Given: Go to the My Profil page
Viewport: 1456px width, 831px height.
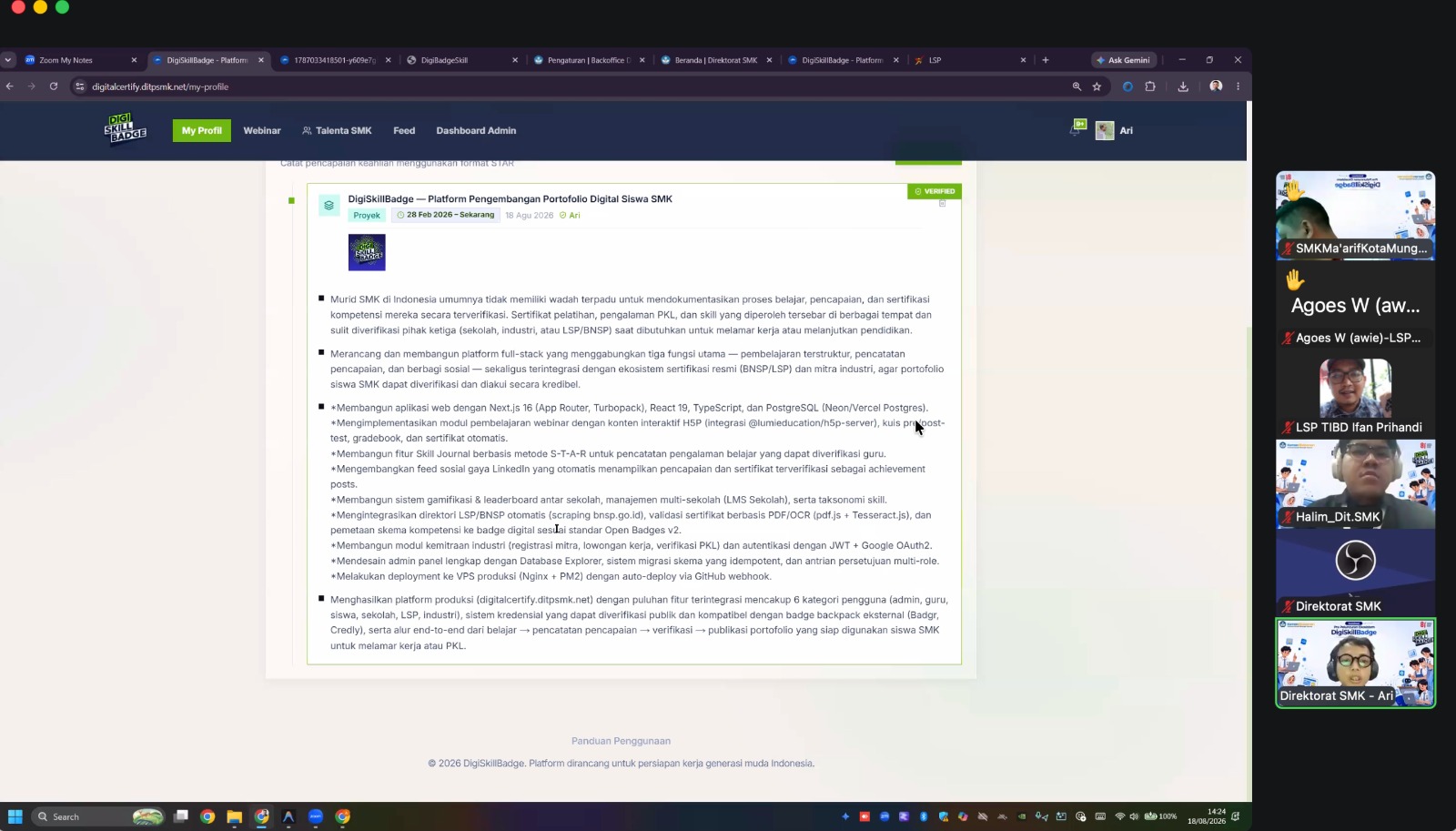Looking at the screenshot, I should pyautogui.click(x=201, y=130).
